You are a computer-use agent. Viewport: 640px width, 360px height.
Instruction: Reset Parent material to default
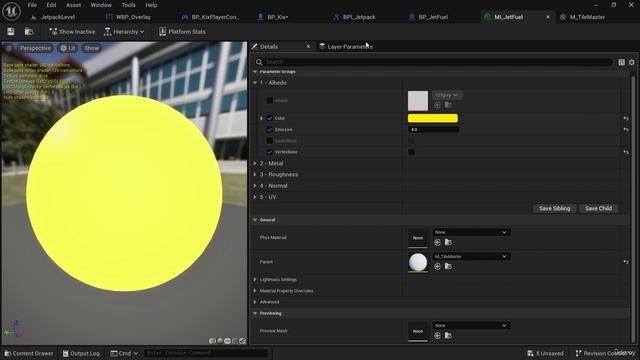[x=626, y=262]
